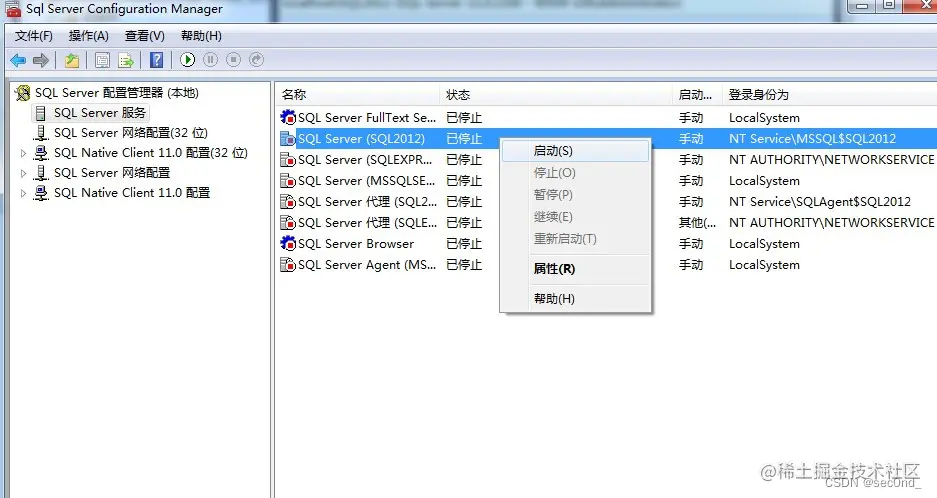The height and width of the screenshot is (498, 937).
Task: Open the 文件(F) menu
Action: tap(33, 36)
